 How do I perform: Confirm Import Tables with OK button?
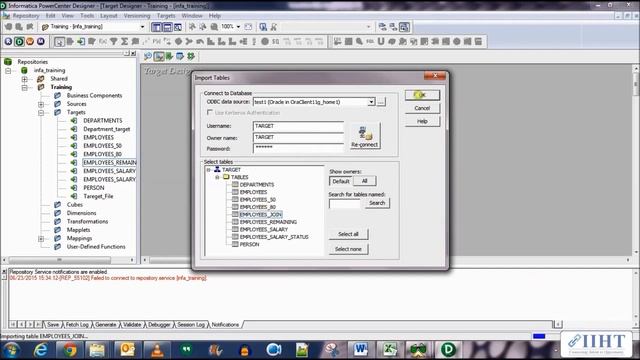(422, 95)
